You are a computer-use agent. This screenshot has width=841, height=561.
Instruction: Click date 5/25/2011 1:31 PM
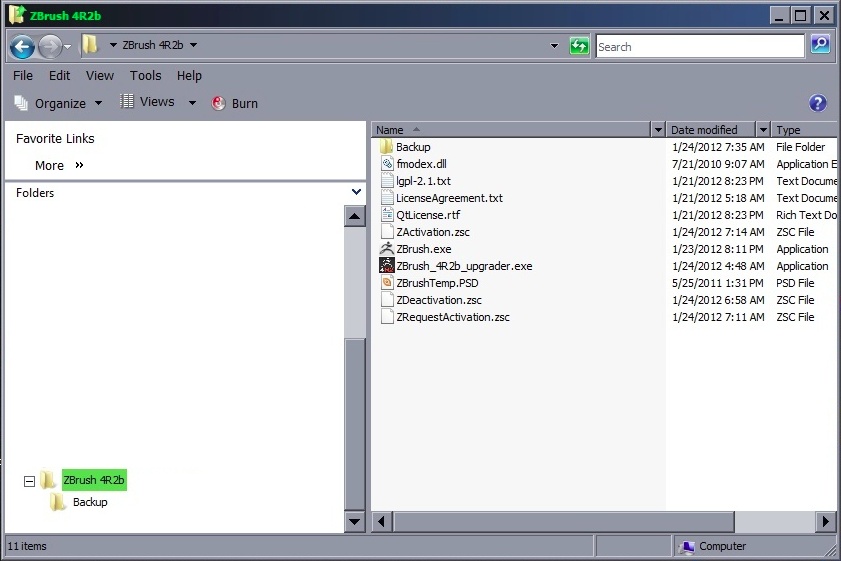pyautogui.click(x=718, y=283)
